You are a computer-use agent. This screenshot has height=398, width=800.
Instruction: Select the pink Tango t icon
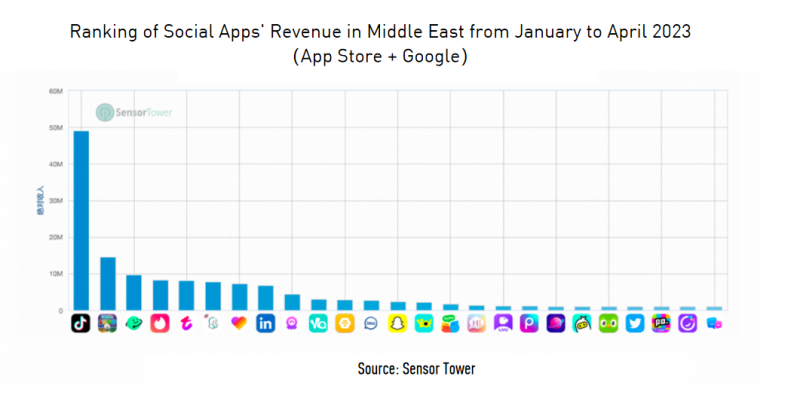[x=186, y=323]
